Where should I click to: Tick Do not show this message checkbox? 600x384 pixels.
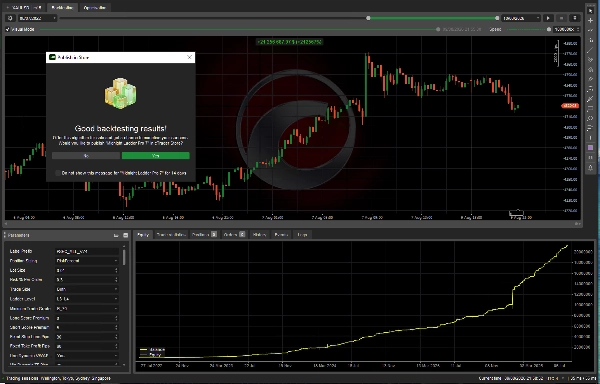(x=58, y=173)
